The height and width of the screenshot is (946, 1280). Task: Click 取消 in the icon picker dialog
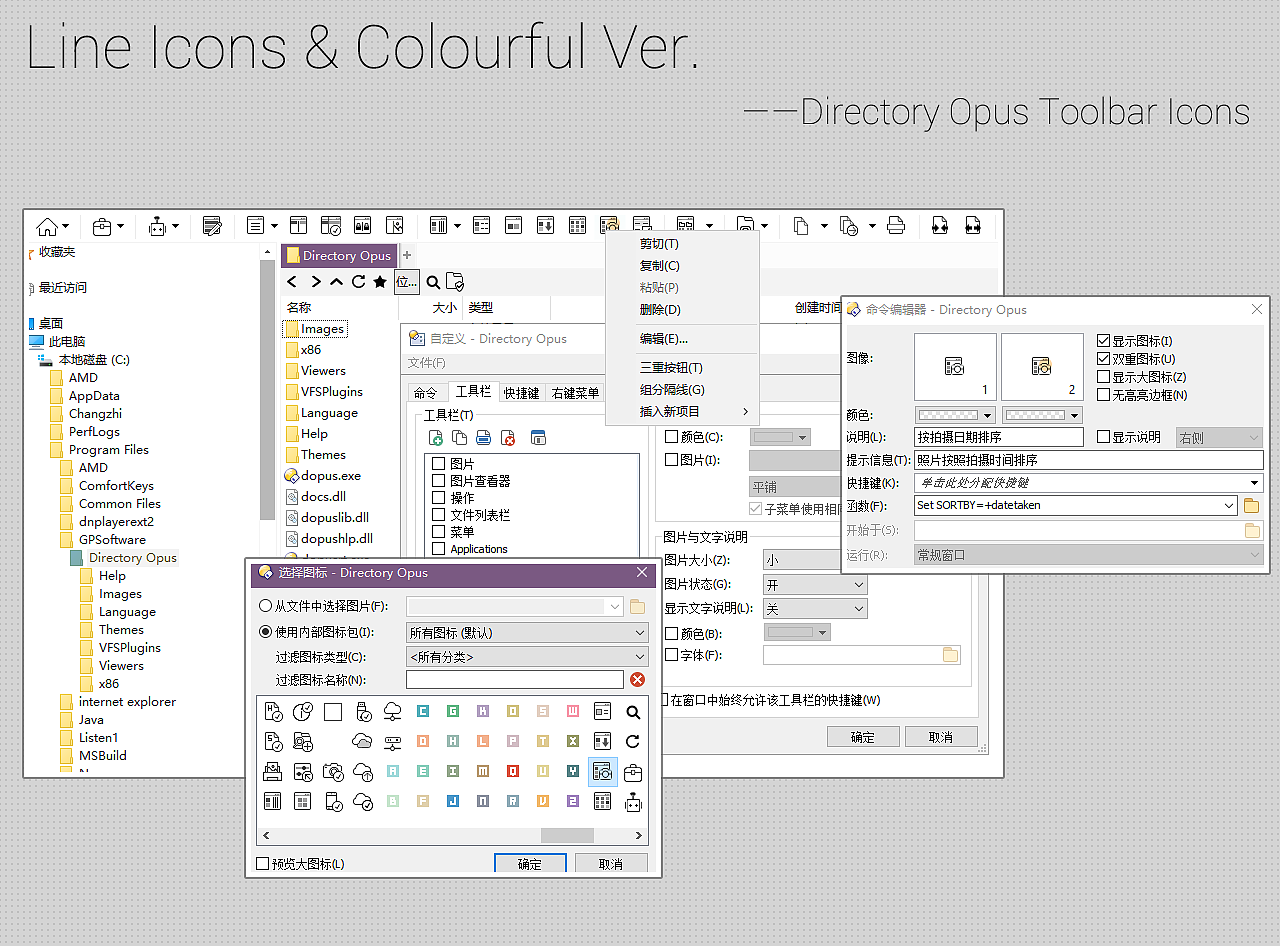611,864
